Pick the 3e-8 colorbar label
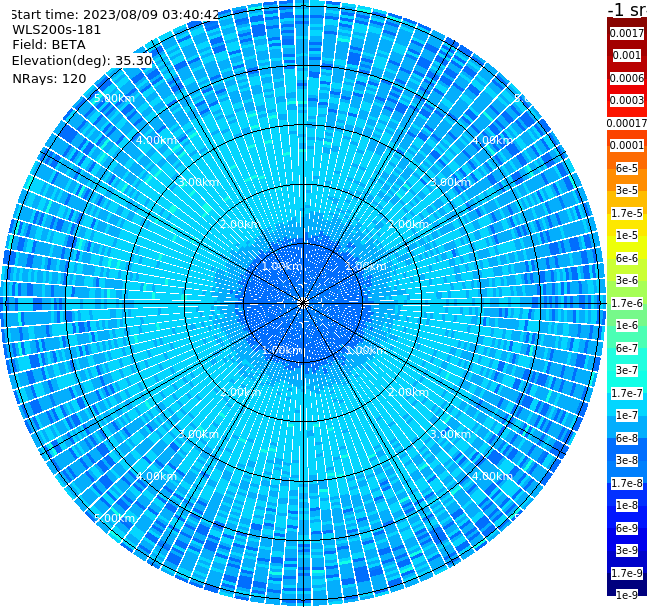 click(627, 460)
